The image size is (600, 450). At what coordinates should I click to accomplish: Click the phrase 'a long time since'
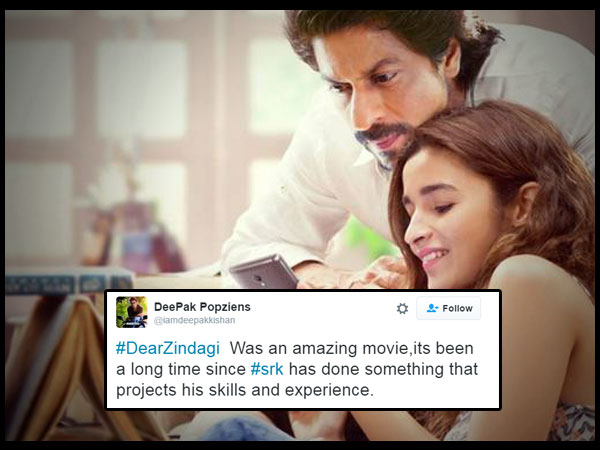(181, 369)
